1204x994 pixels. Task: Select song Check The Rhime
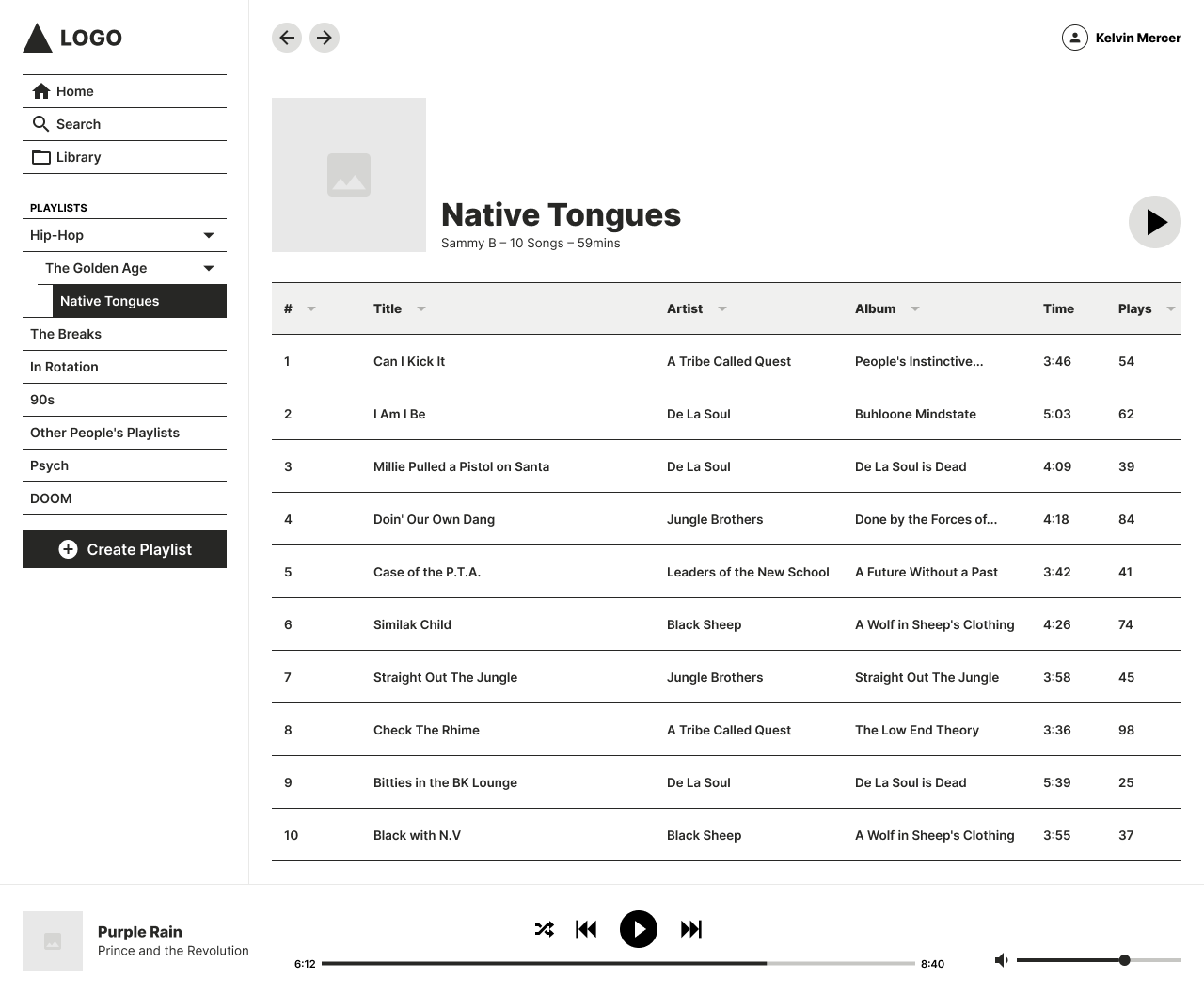coord(426,730)
